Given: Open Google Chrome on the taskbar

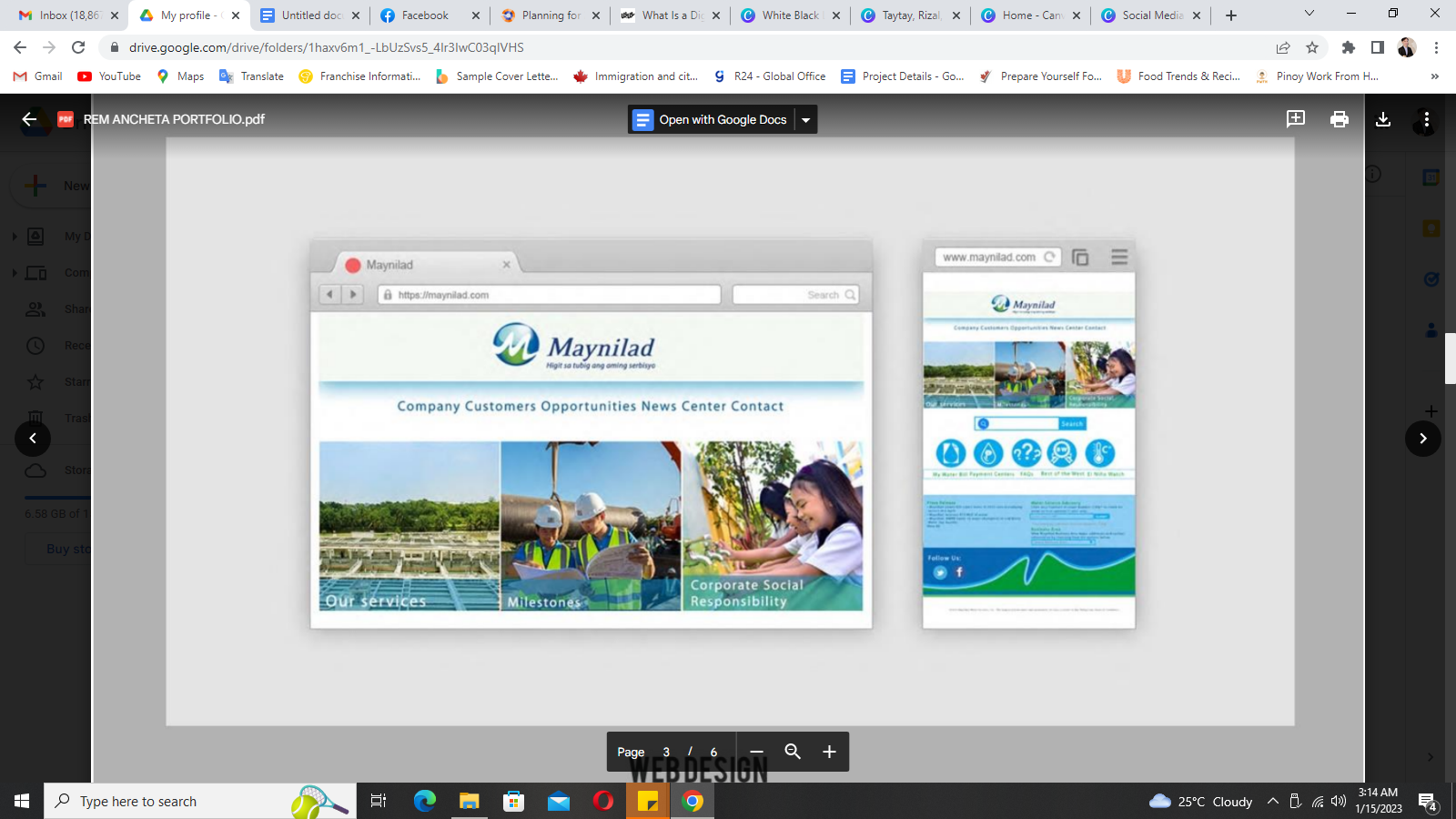Looking at the screenshot, I should pyautogui.click(x=693, y=801).
